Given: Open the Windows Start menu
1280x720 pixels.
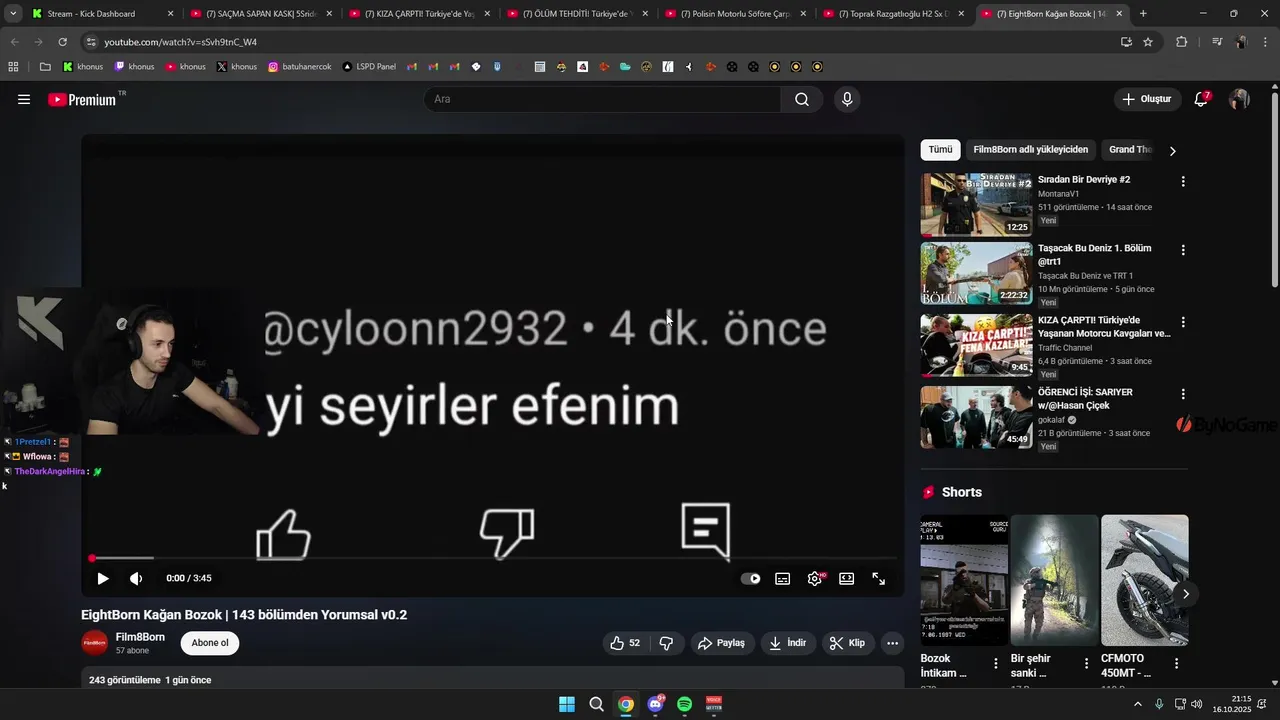Looking at the screenshot, I should pos(567,704).
